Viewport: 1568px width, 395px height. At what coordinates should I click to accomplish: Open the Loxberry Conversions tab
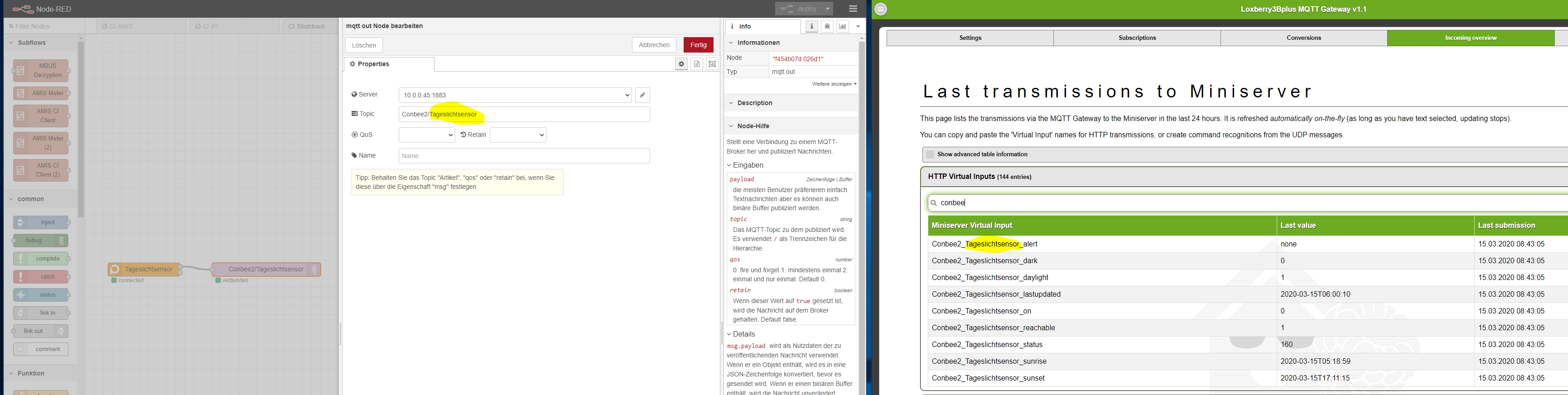coord(1304,38)
